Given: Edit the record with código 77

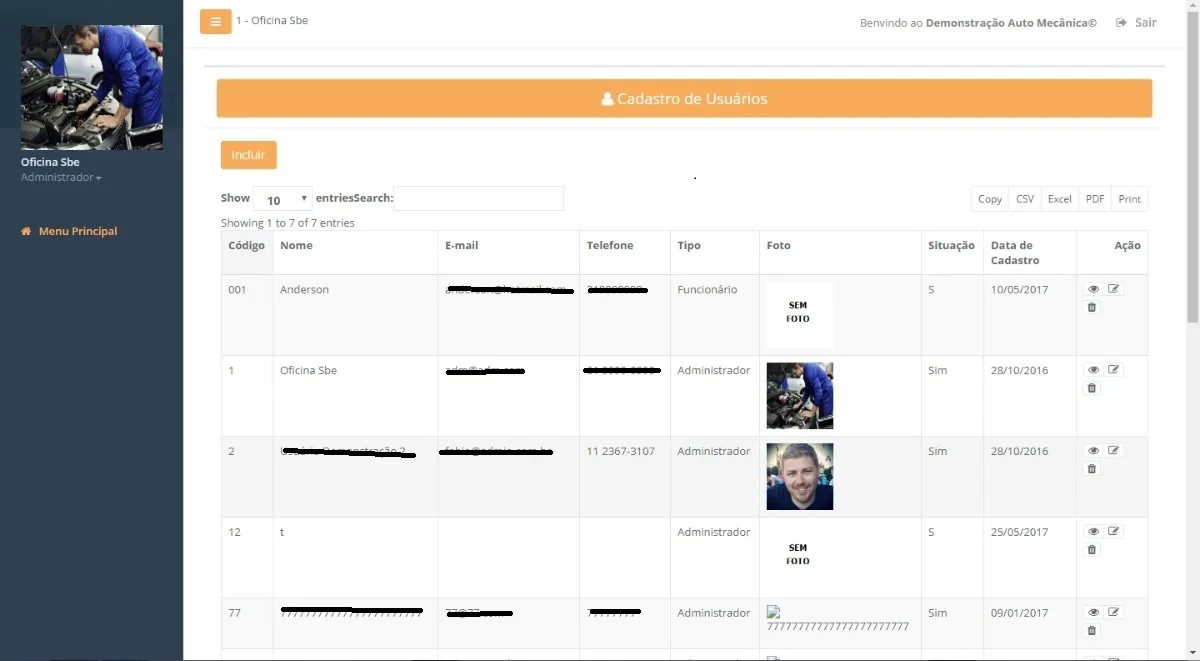Looking at the screenshot, I should coord(1114,613).
